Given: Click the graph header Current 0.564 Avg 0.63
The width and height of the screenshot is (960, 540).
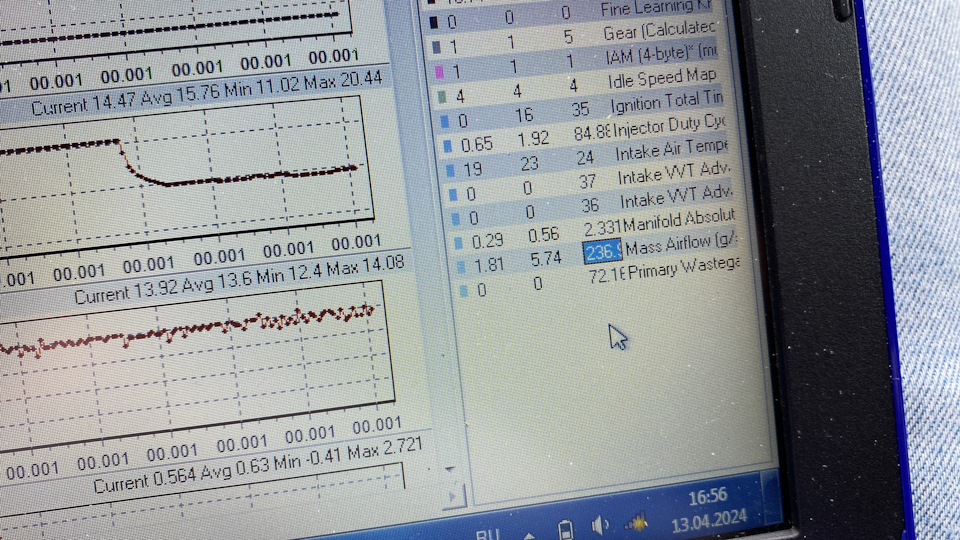Looking at the screenshot, I should [x=257, y=465].
